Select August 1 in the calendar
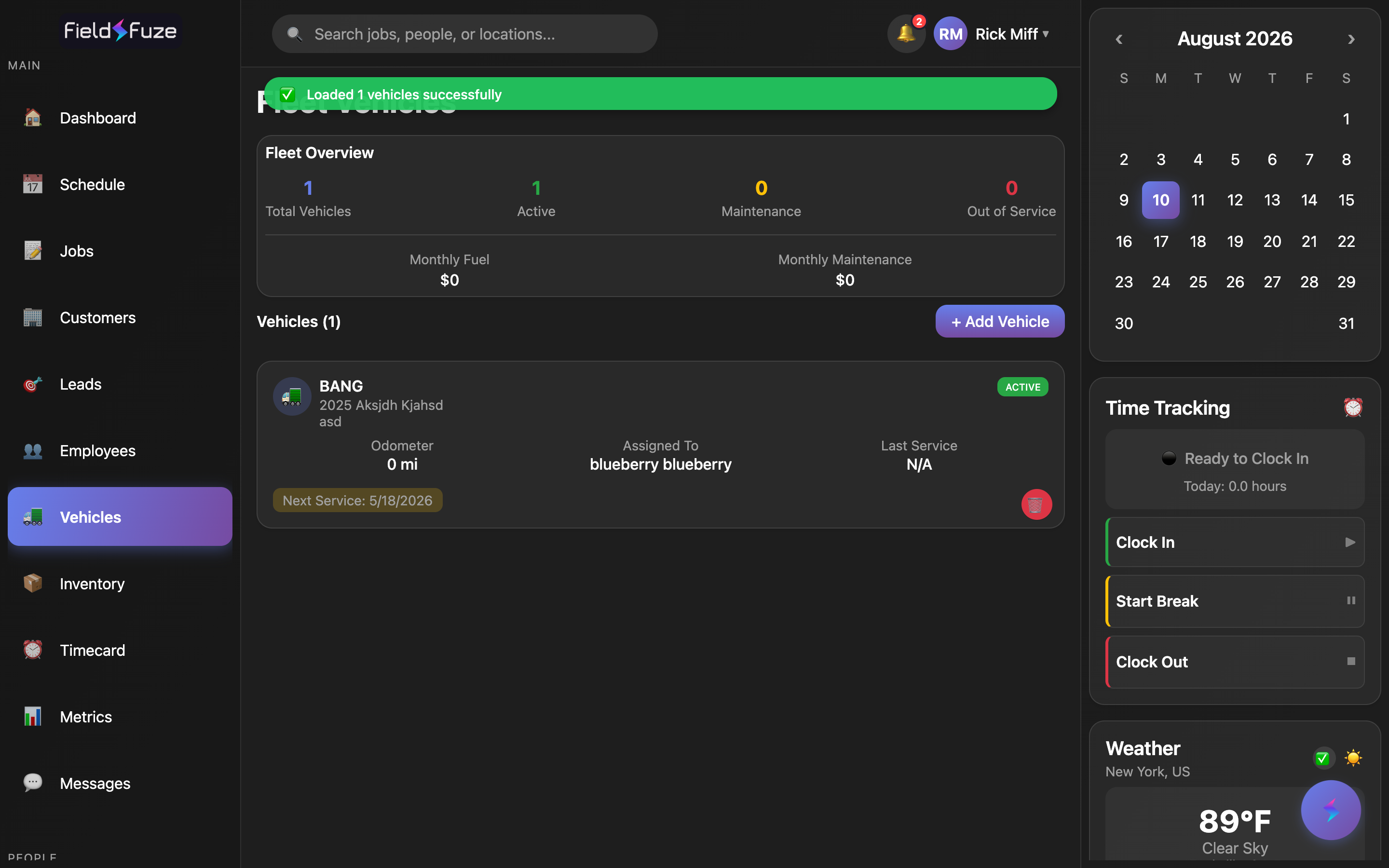This screenshot has height=868, width=1389. pyautogui.click(x=1346, y=119)
